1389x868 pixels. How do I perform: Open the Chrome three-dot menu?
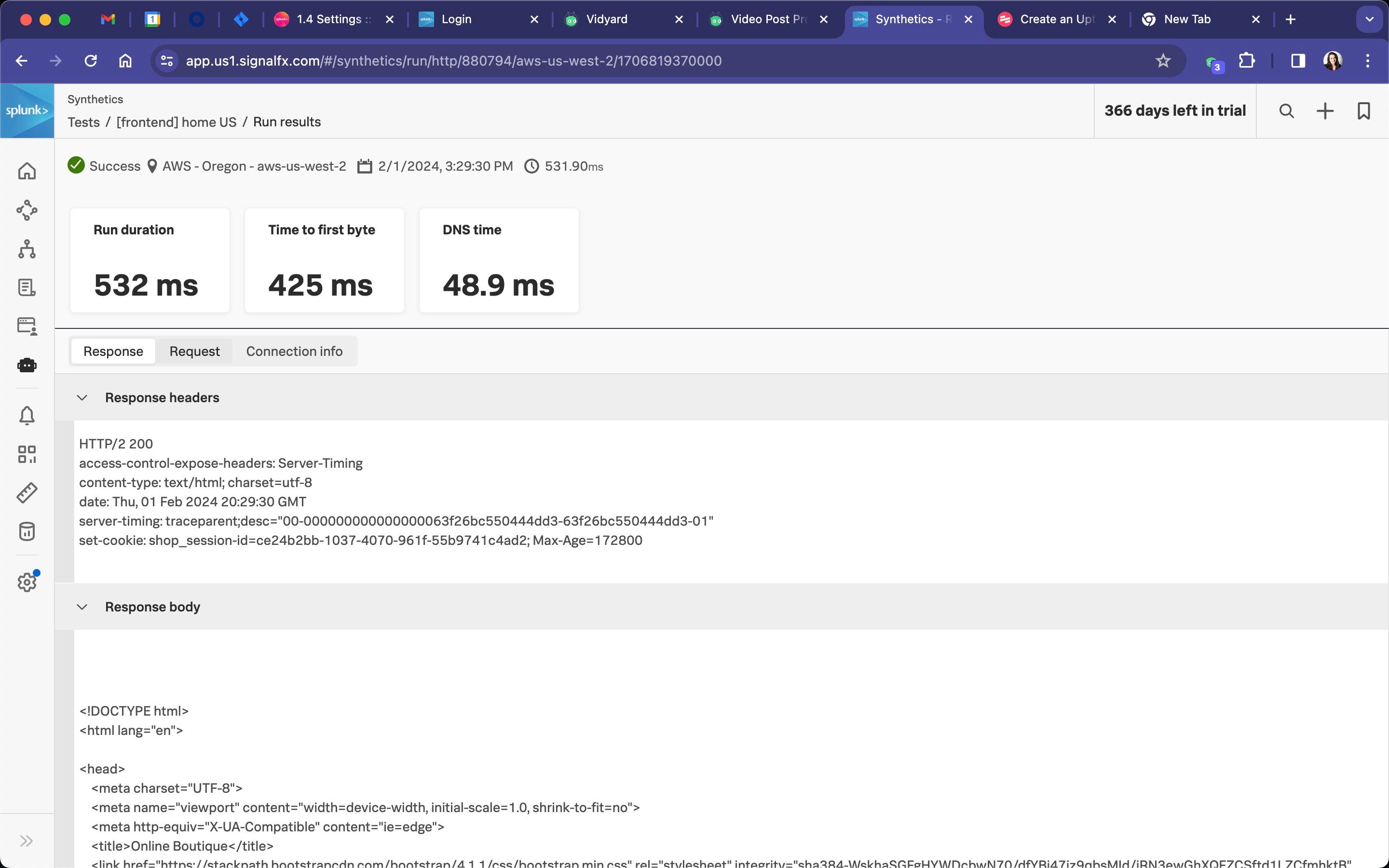point(1368,61)
